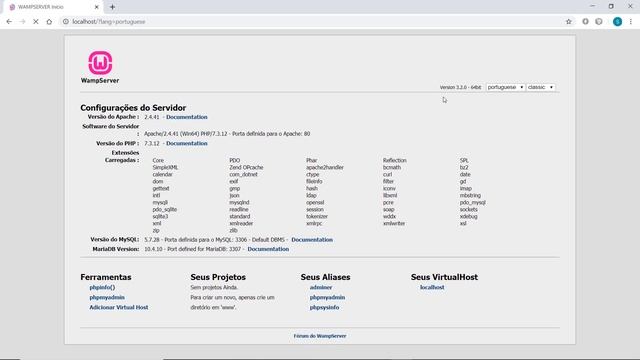
Task: Bookmark this page with star icon
Action: coord(569,22)
